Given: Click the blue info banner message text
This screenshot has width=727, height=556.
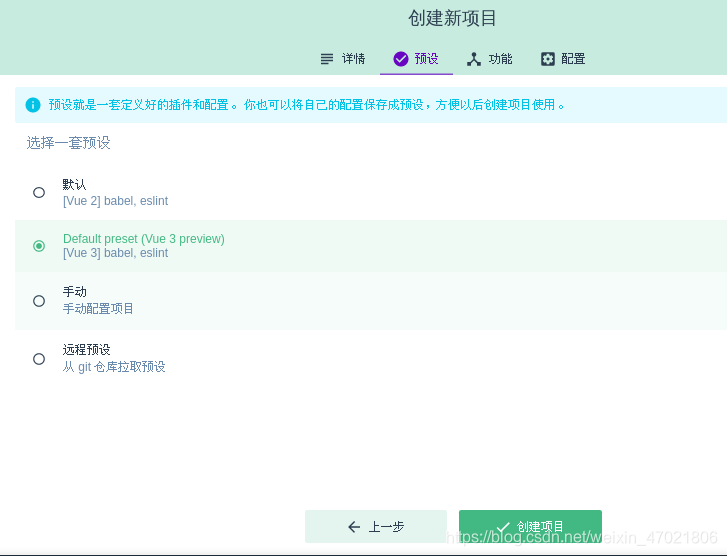Looking at the screenshot, I should click(306, 105).
